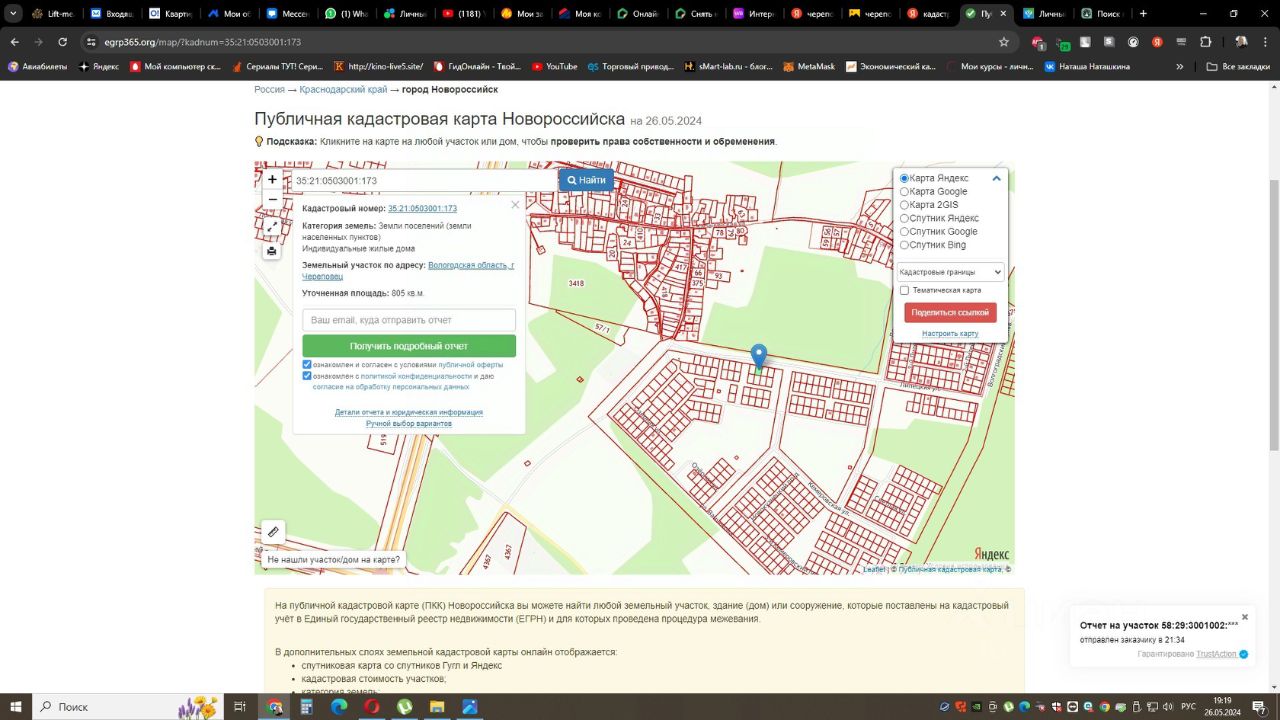
Task: Open Настроить карту link
Action: pos(950,333)
